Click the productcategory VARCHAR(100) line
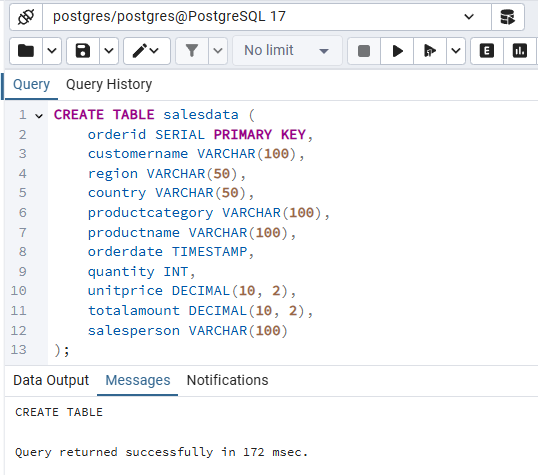Viewport: 538px width, 475px height. point(209,213)
